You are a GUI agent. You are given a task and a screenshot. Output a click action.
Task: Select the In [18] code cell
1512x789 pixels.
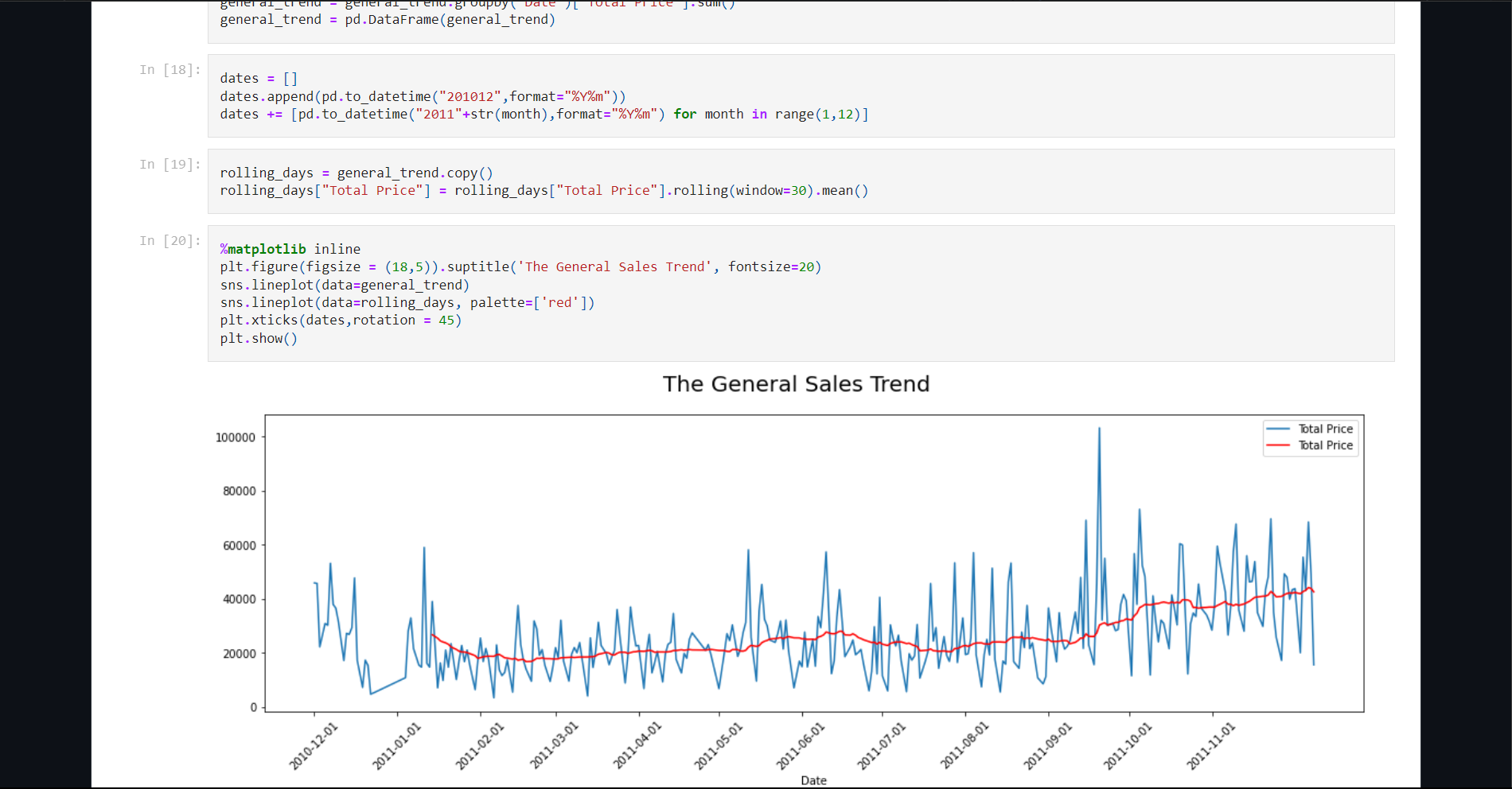[801, 95]
